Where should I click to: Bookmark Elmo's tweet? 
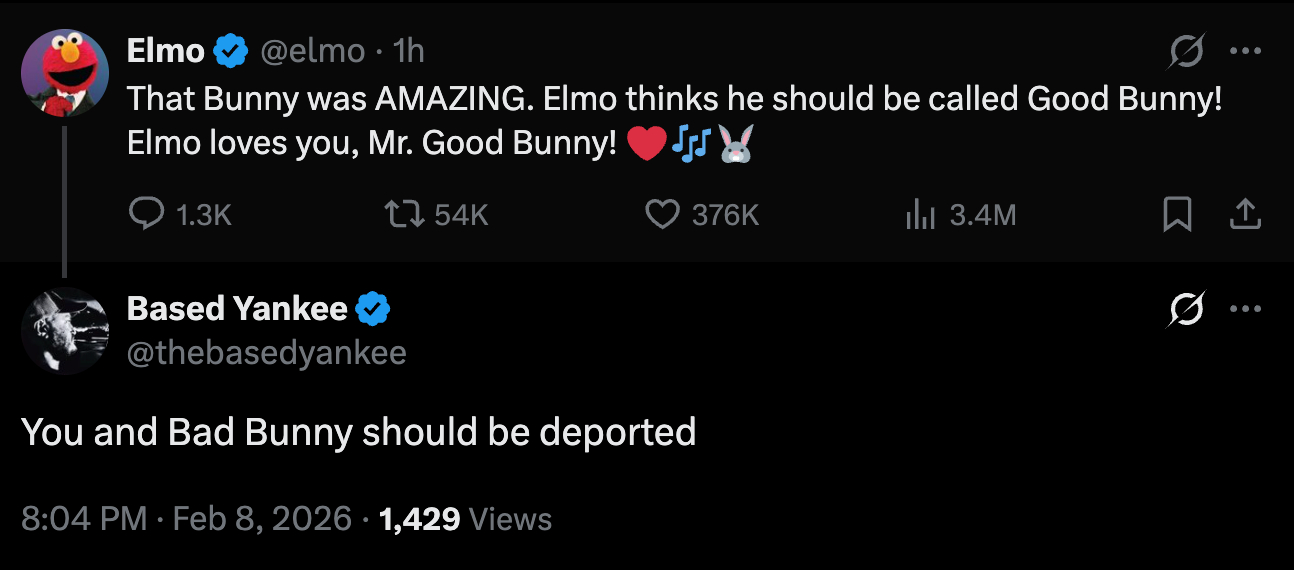pos(1177,214)
